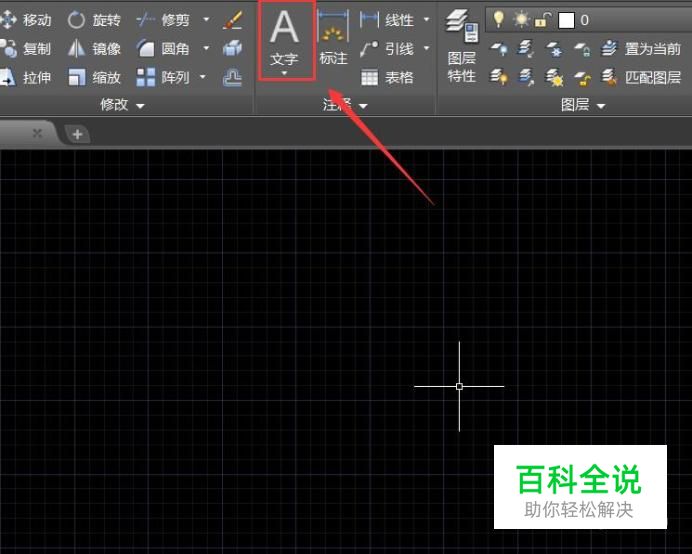Viewport: 692px width, 554px height.
Task: Click the layer Freeze snowflake icon
Action: 554,49
